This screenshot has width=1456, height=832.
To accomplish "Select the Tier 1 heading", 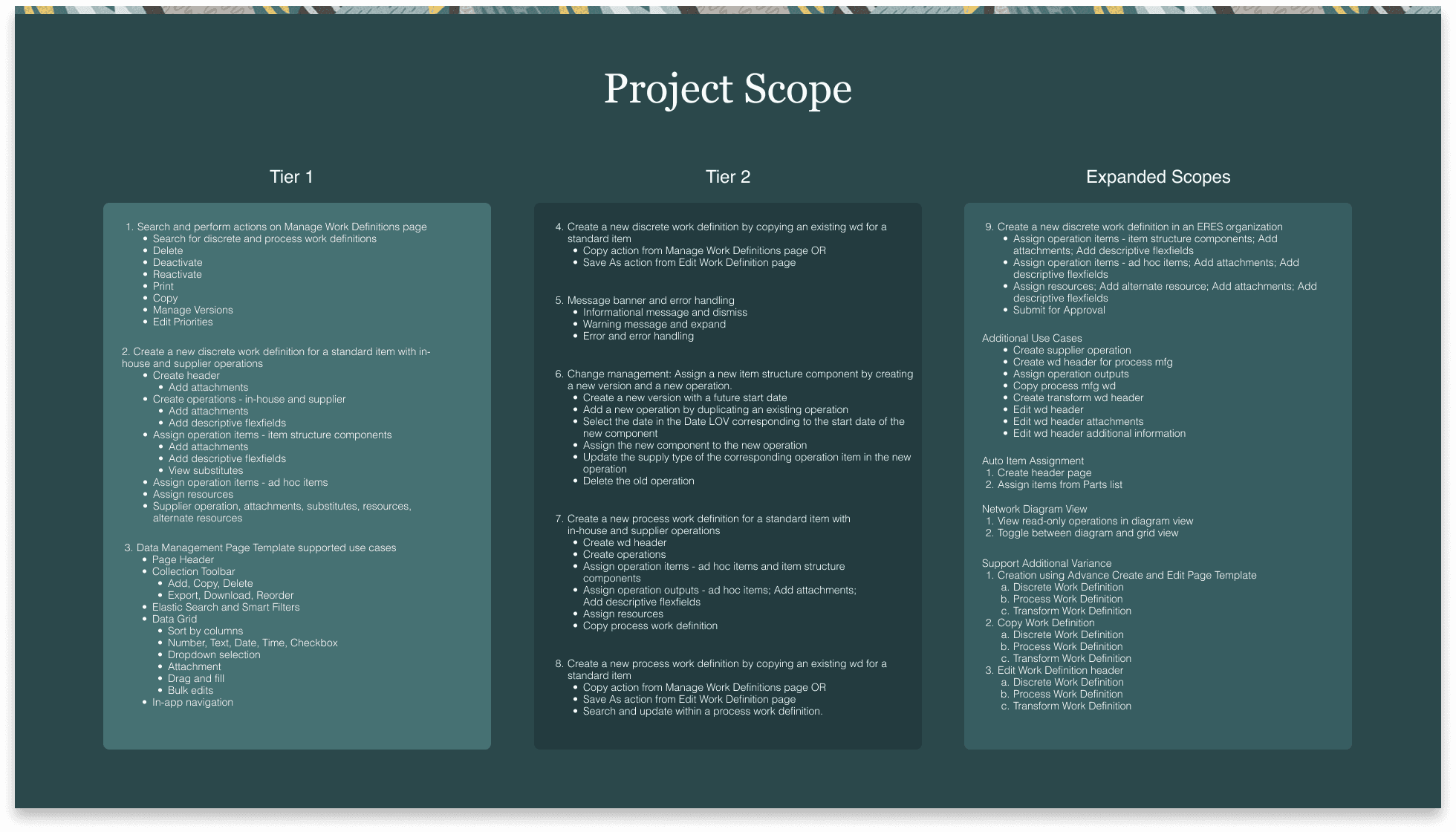I will click(291, 177).
